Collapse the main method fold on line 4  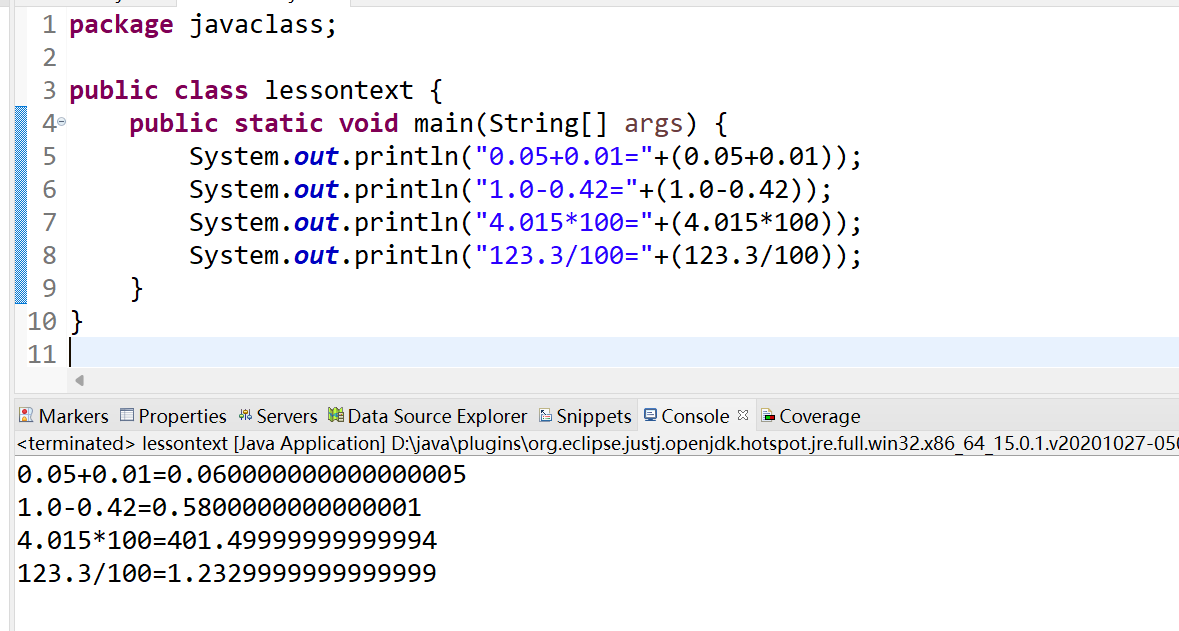pyautogui.click(x=61, y=122)
